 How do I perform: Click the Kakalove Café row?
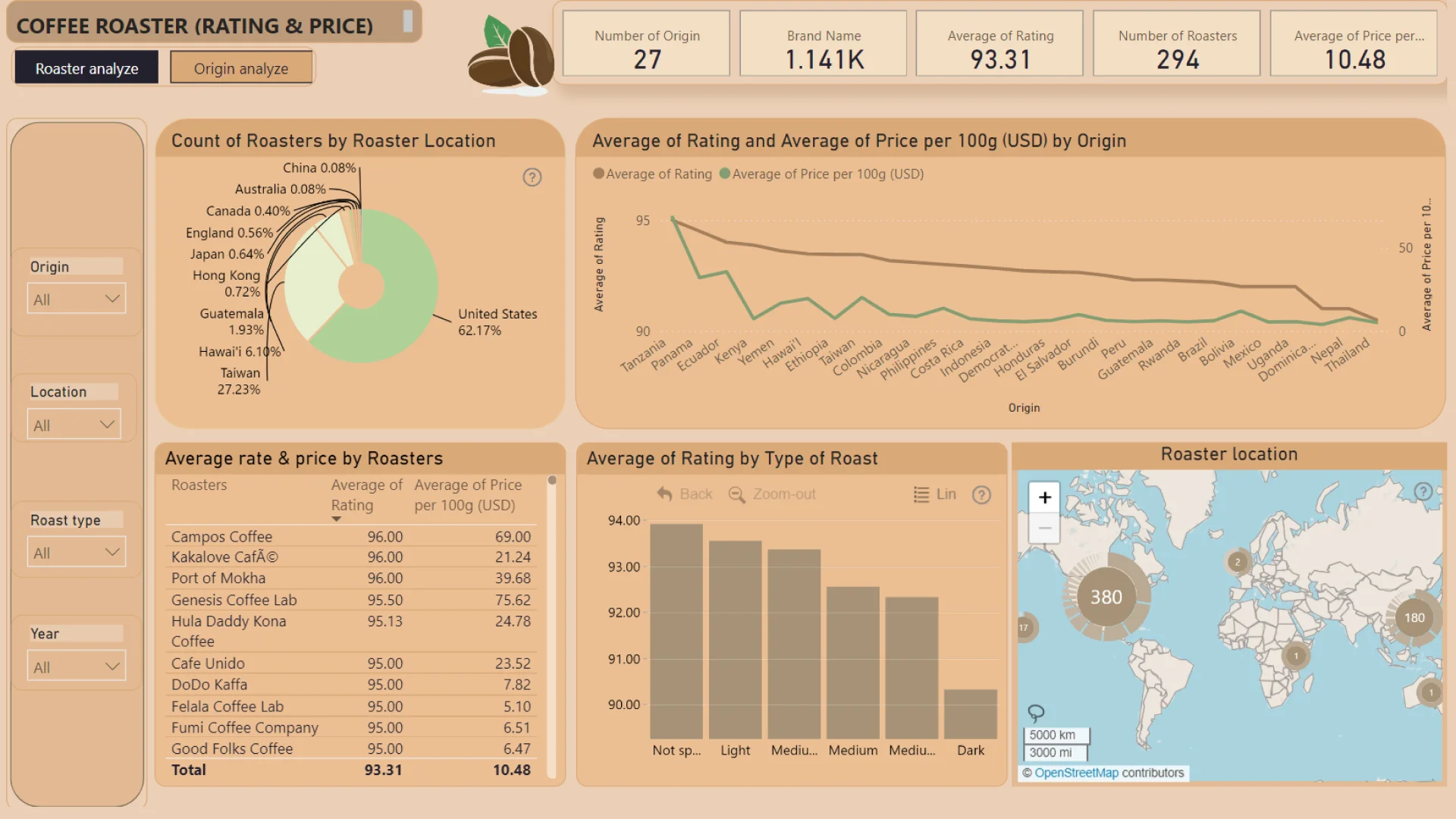pyautogui.click(x=351, y=557)
